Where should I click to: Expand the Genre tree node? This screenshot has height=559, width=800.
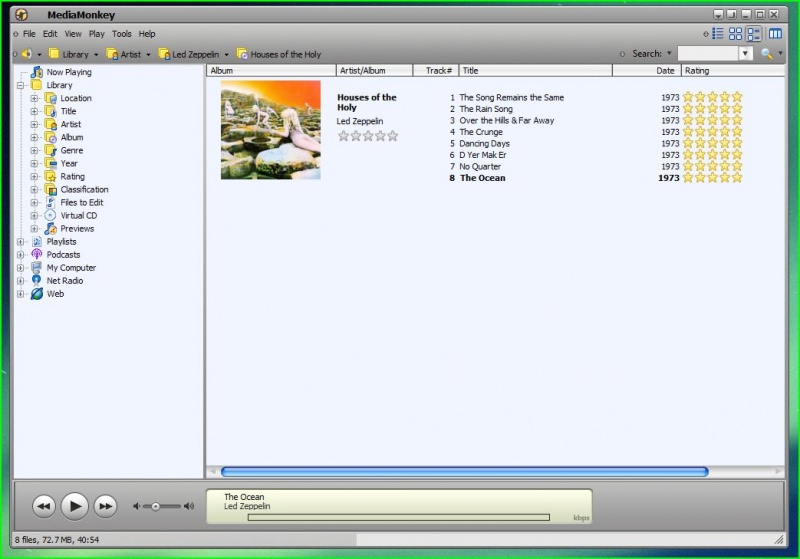tap(34, 150)
